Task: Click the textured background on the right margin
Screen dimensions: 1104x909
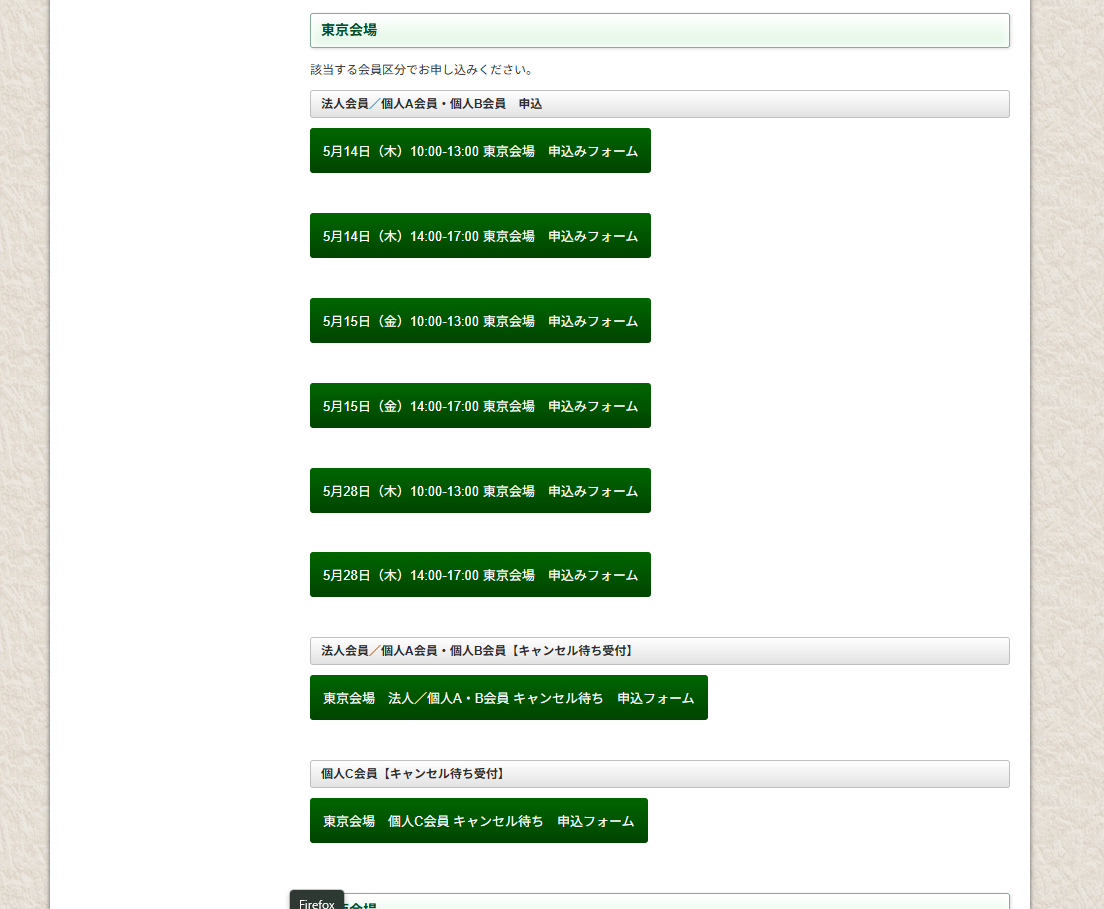Action: coord(1068,450)
